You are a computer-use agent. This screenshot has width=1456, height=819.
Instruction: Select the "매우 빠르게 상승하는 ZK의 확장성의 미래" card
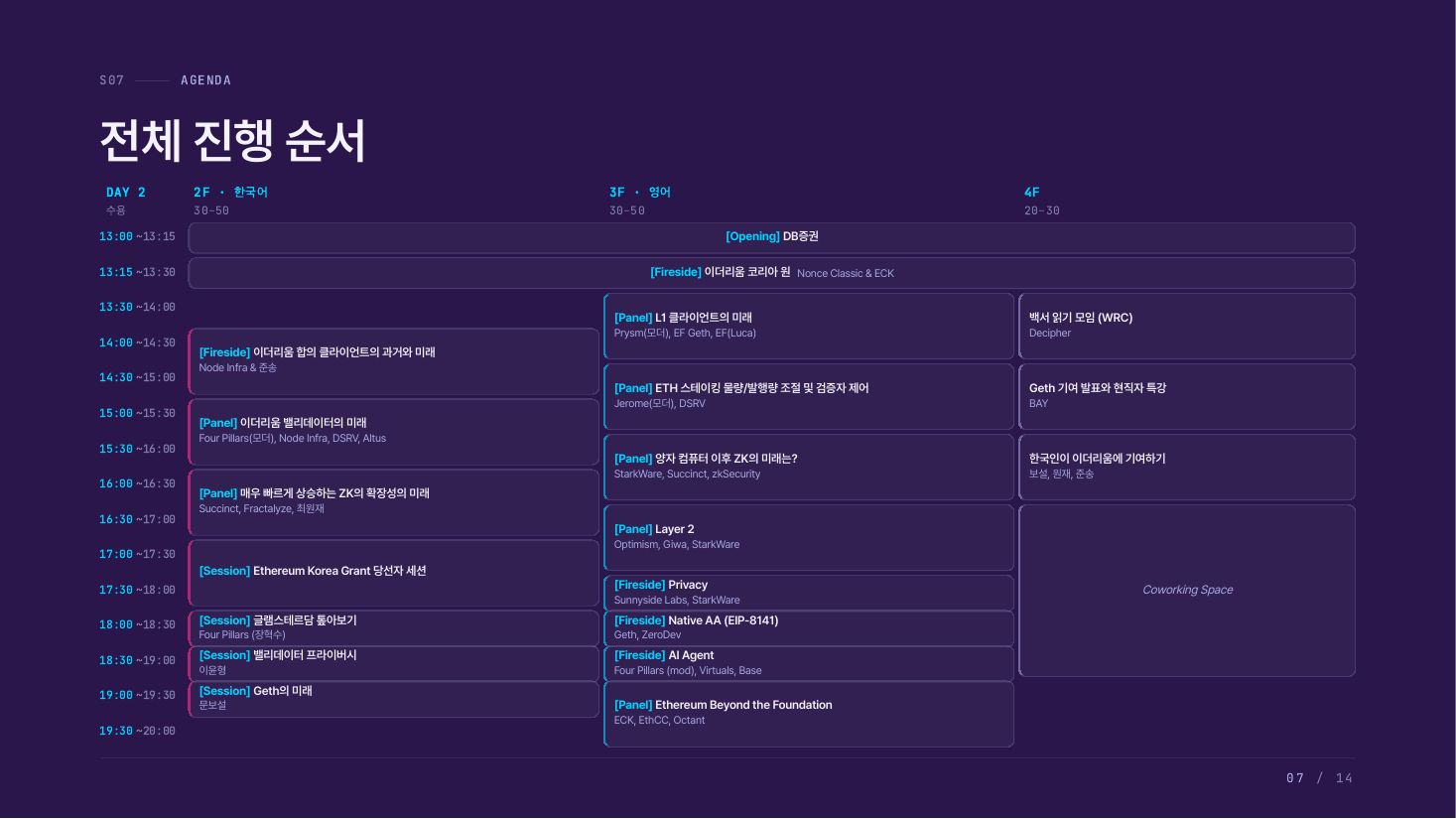(394, 502)
